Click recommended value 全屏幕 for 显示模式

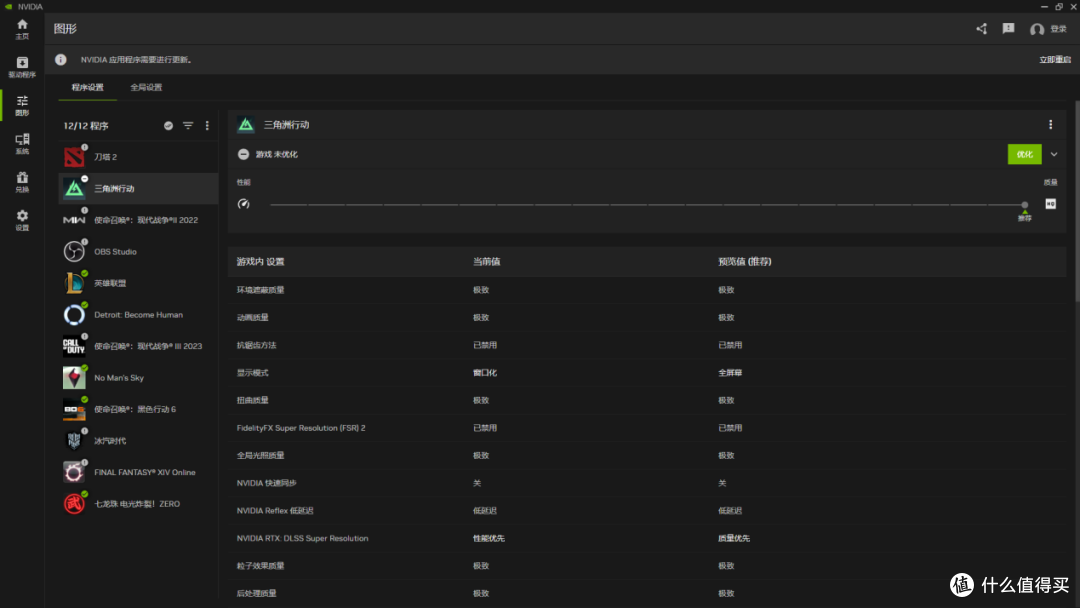(730, 373)
